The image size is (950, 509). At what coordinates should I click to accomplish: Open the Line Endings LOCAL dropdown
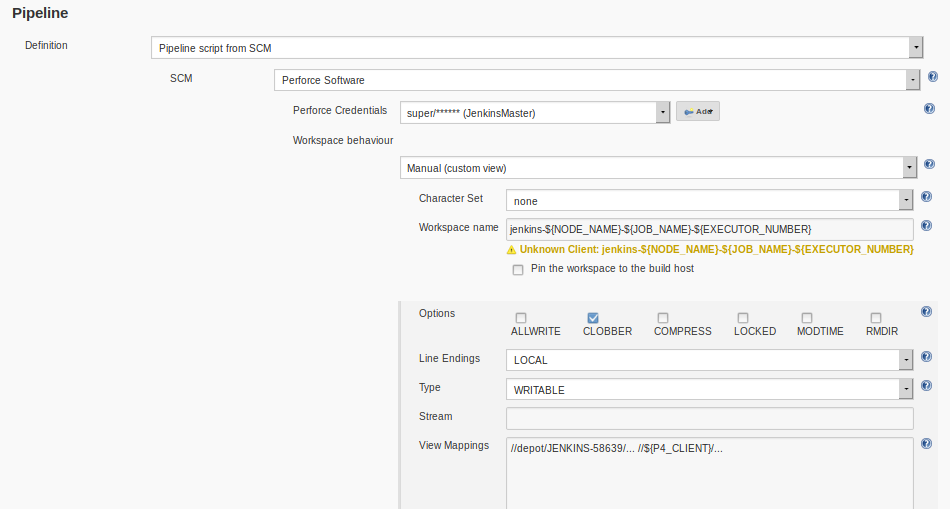coord(709,360)
